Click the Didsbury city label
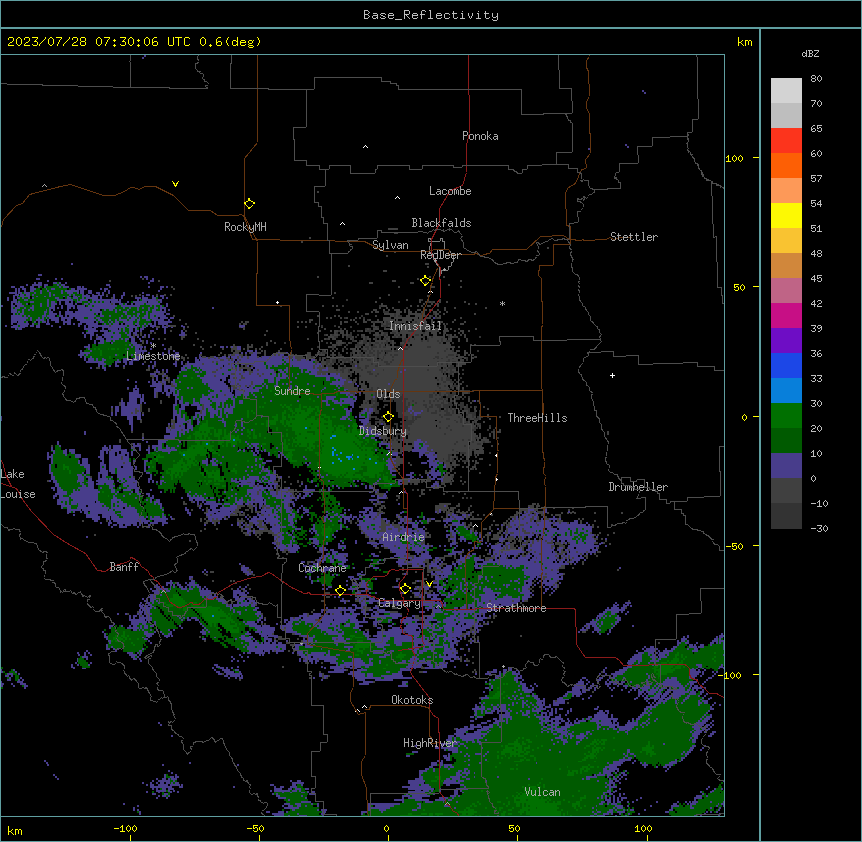 point(383,431)
